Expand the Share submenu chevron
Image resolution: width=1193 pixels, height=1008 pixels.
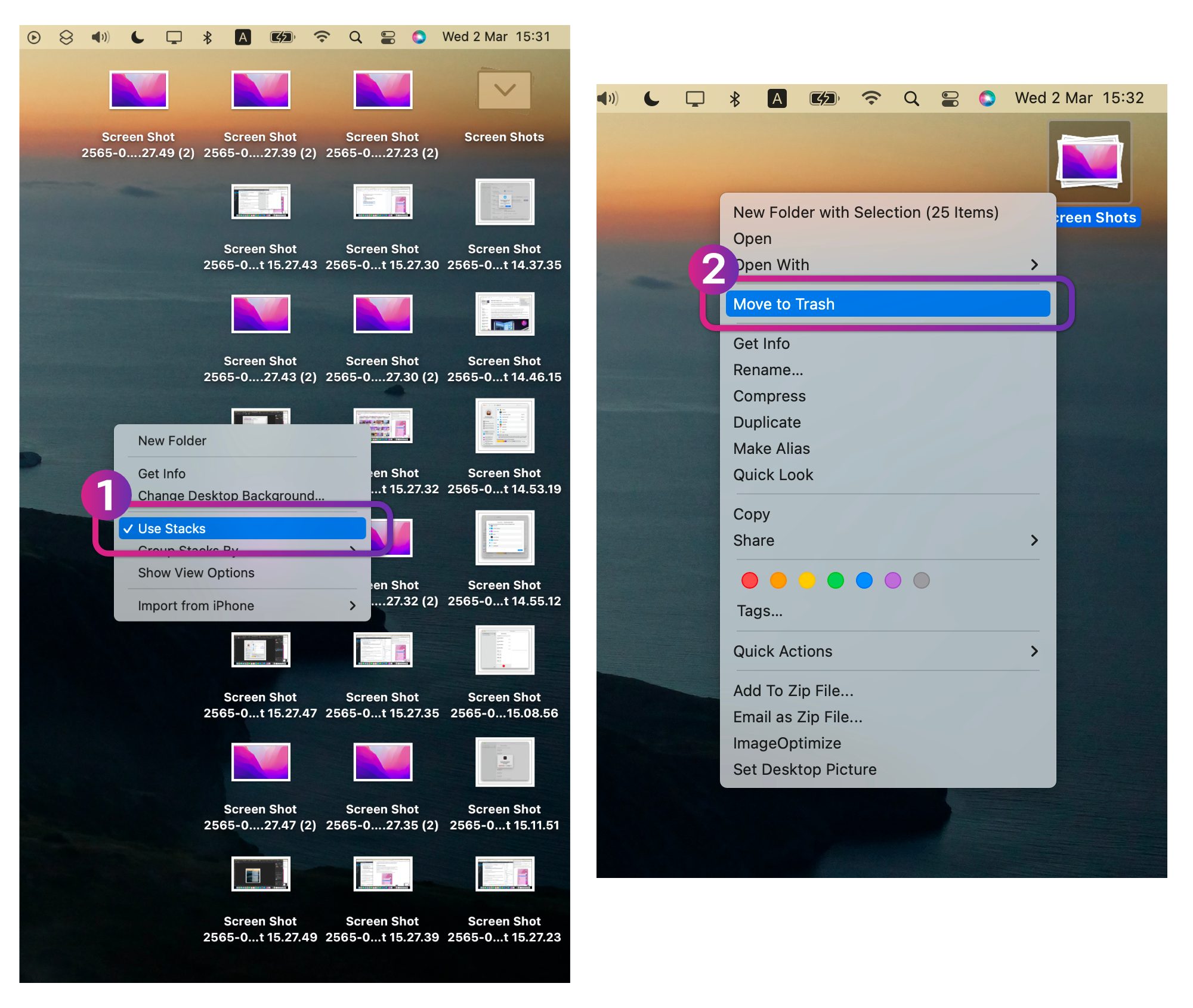point(1034,540)
